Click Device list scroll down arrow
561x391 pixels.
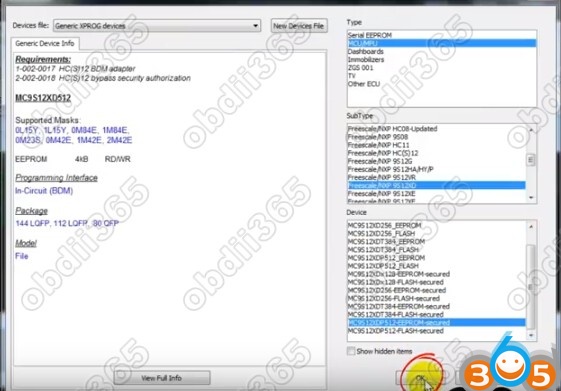tap(531, 335)
